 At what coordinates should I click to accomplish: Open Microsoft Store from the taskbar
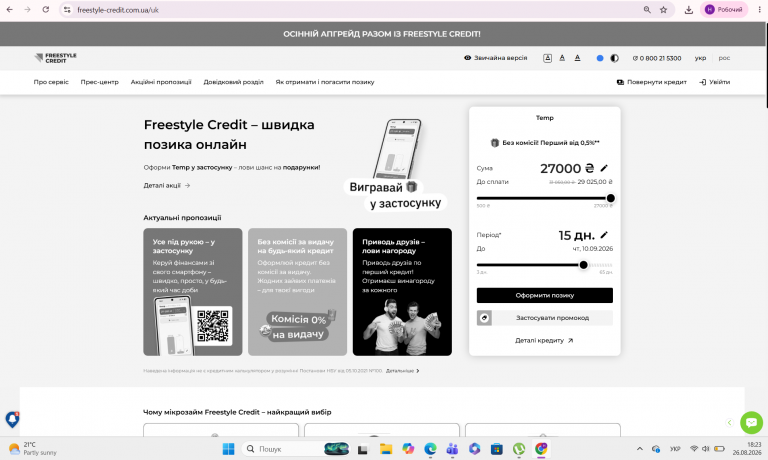tap(497, 449)
